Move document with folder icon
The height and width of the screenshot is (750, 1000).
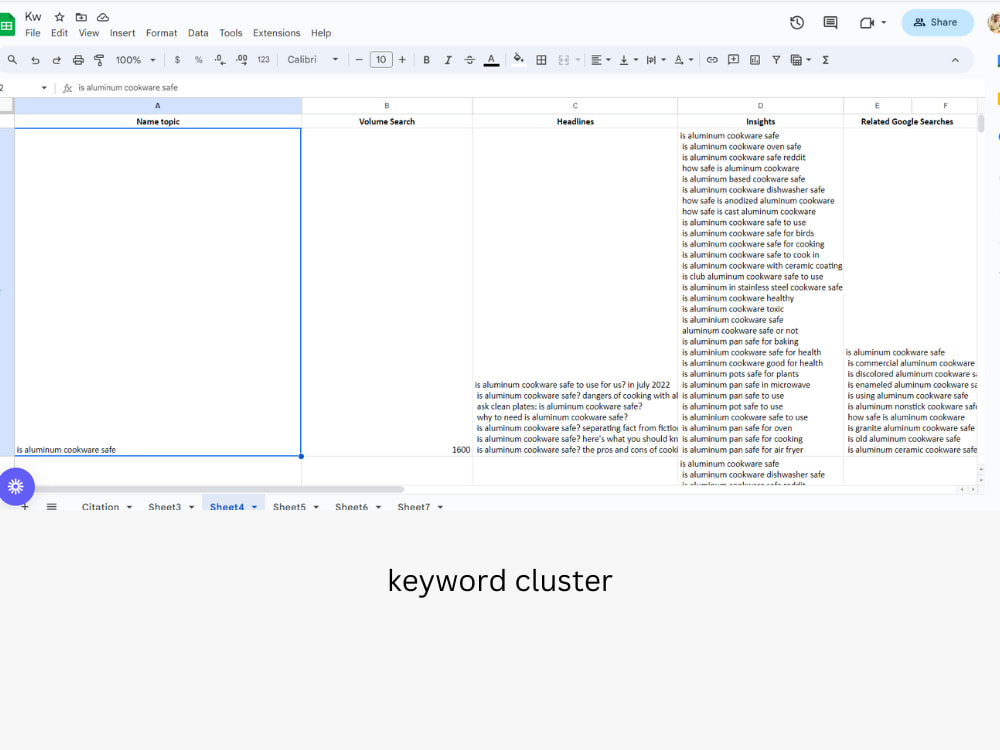pos(81,17)
